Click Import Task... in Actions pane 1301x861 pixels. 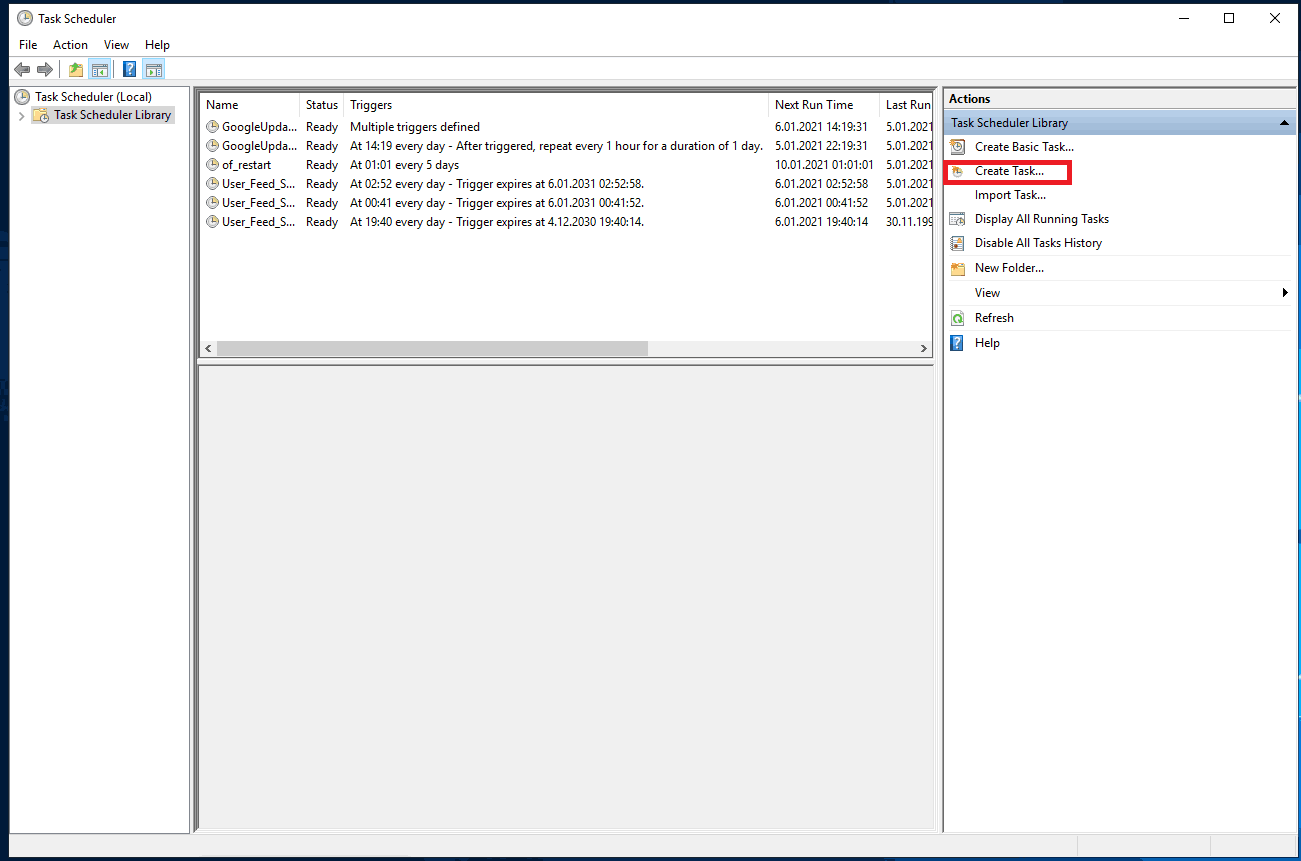click(1010, 195)
